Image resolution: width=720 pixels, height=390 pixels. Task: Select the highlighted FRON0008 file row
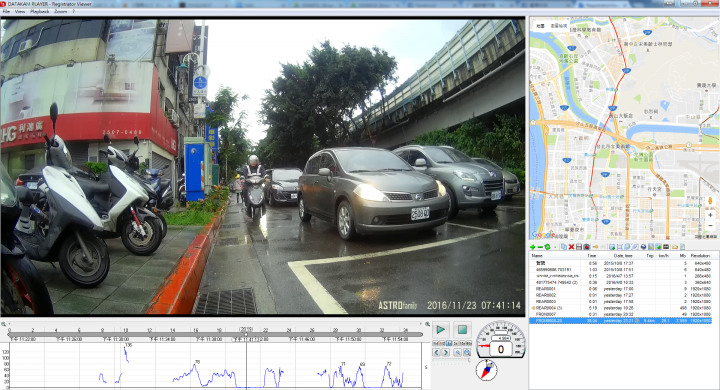click(x=620, y=321)
